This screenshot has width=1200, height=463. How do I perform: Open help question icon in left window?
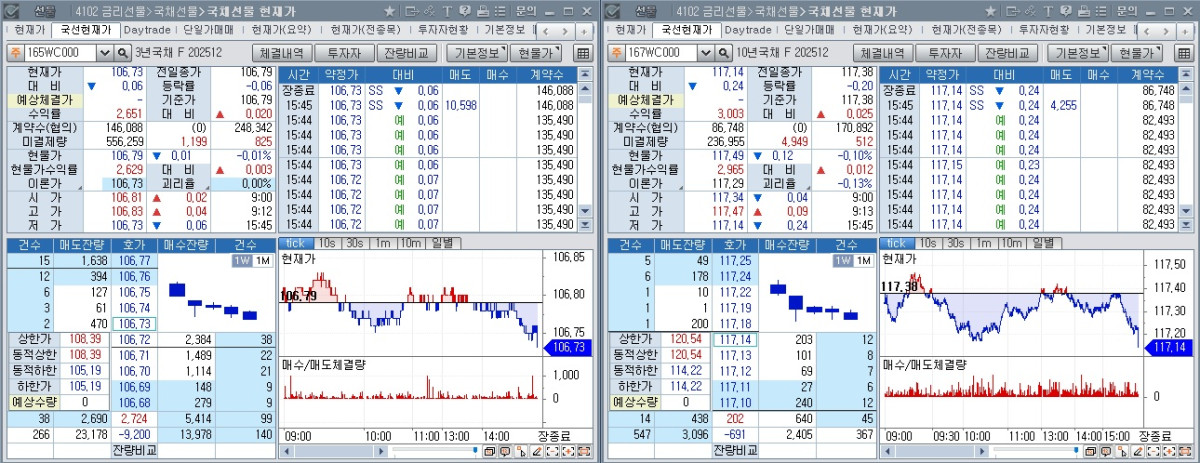[x=464, y=10]
